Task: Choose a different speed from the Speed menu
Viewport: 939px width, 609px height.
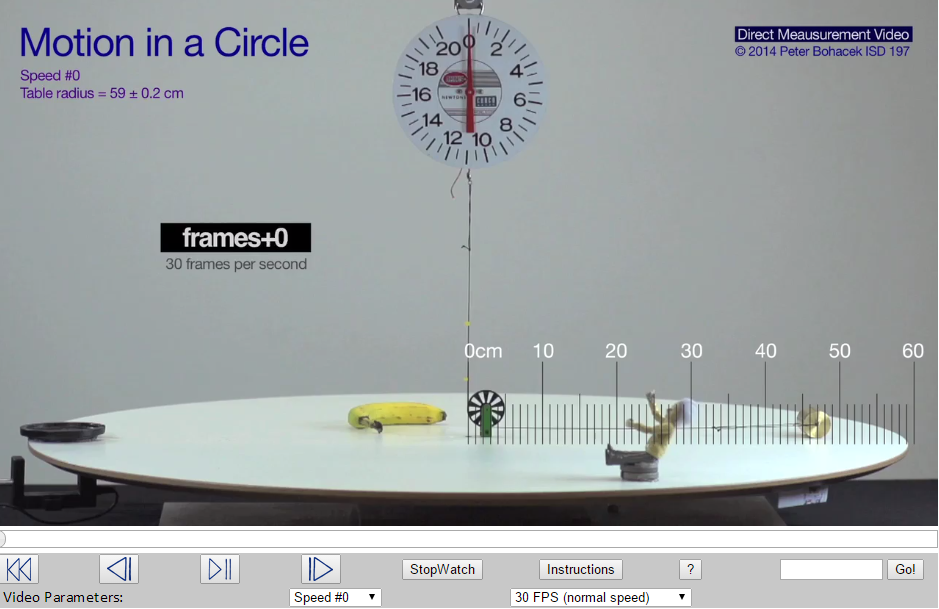Action: click(x=334, y=596)
